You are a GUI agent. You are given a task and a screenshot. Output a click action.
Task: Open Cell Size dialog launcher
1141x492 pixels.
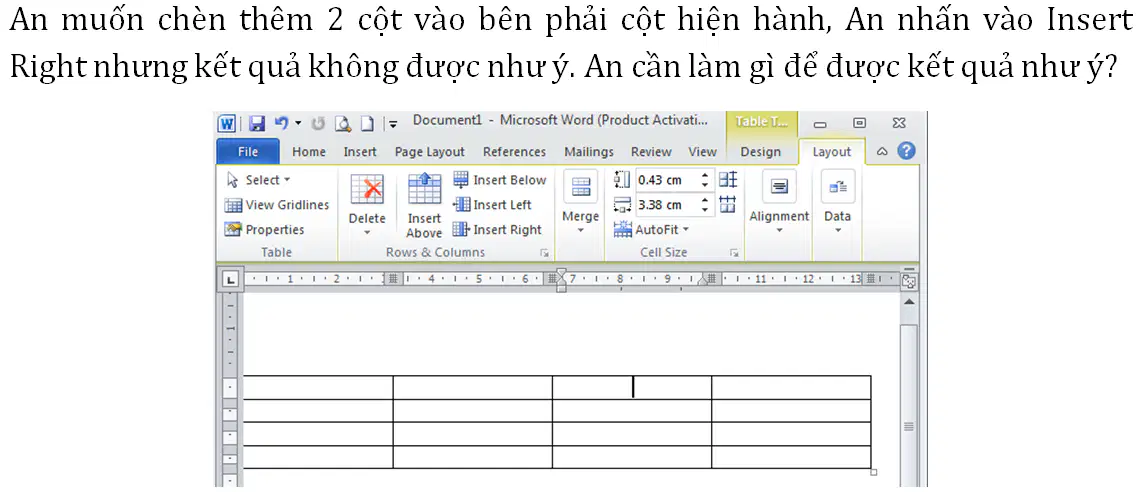[734, 253]
